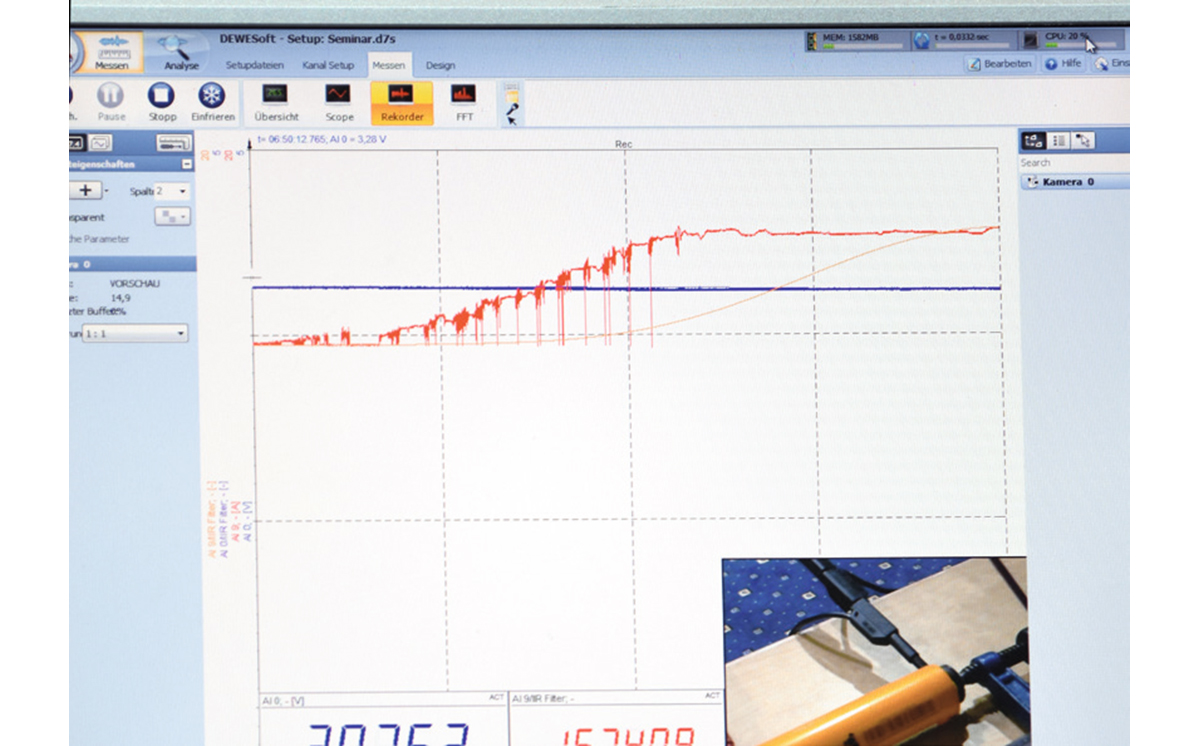Click the 14,9 frame rate value
Image resolution: width=1200 pixels, height=746 pixels.
pos(120,297)
